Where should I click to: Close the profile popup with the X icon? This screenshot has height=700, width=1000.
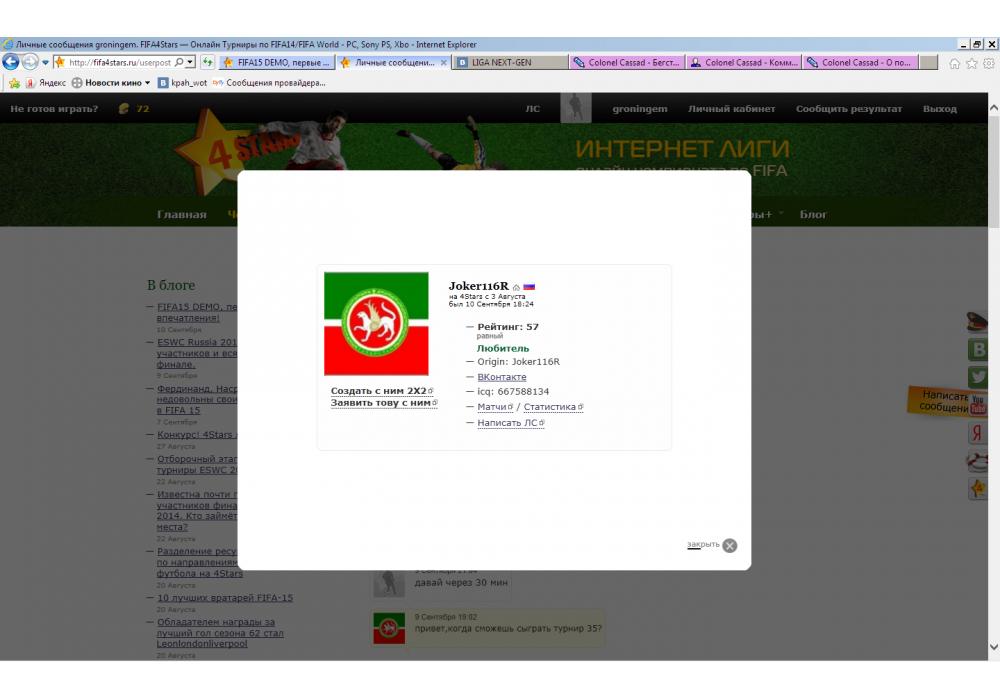(730, 545)
